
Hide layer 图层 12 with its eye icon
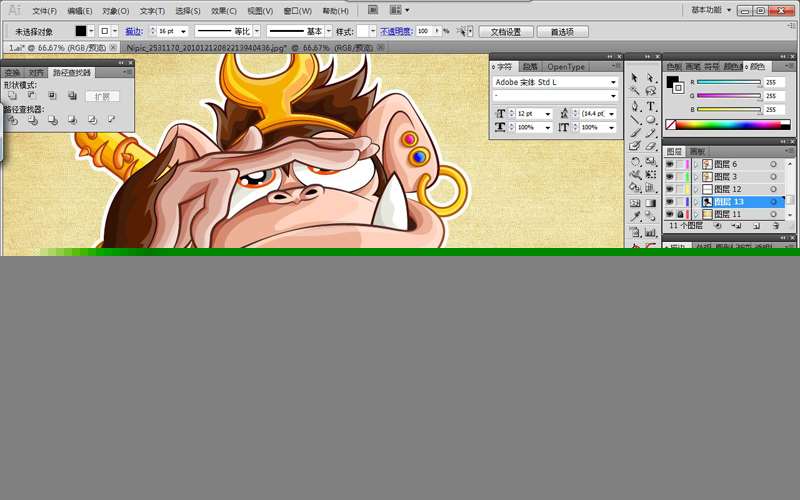(669, 189)
